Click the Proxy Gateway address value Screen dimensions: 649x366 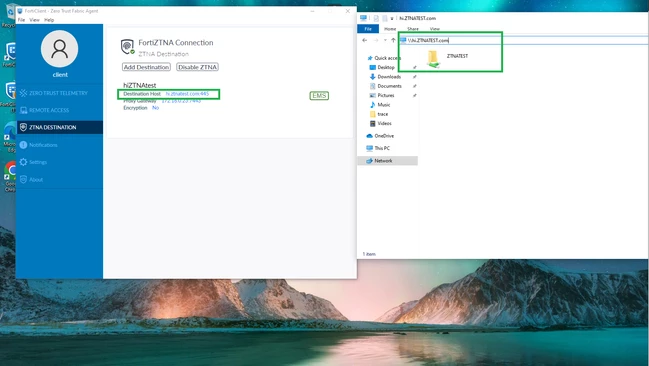181,101
